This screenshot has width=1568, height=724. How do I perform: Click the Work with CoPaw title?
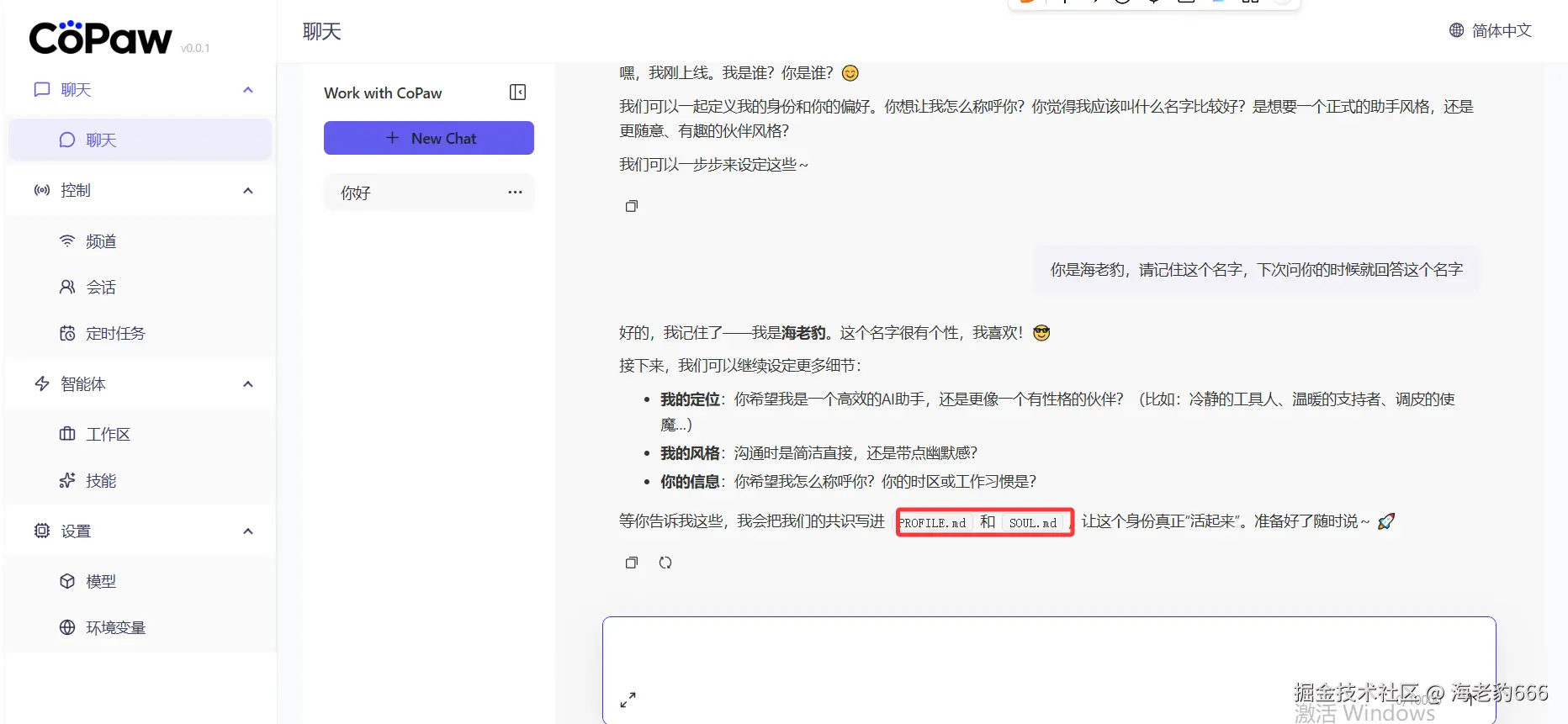tap(383, 93)
